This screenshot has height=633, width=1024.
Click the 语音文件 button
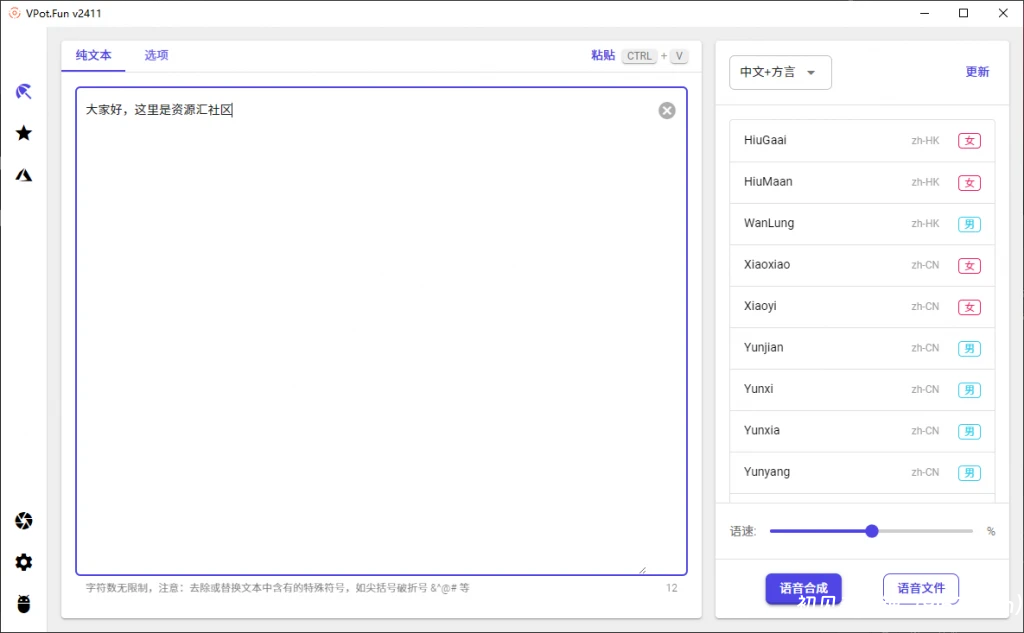(x=920, y=588)
